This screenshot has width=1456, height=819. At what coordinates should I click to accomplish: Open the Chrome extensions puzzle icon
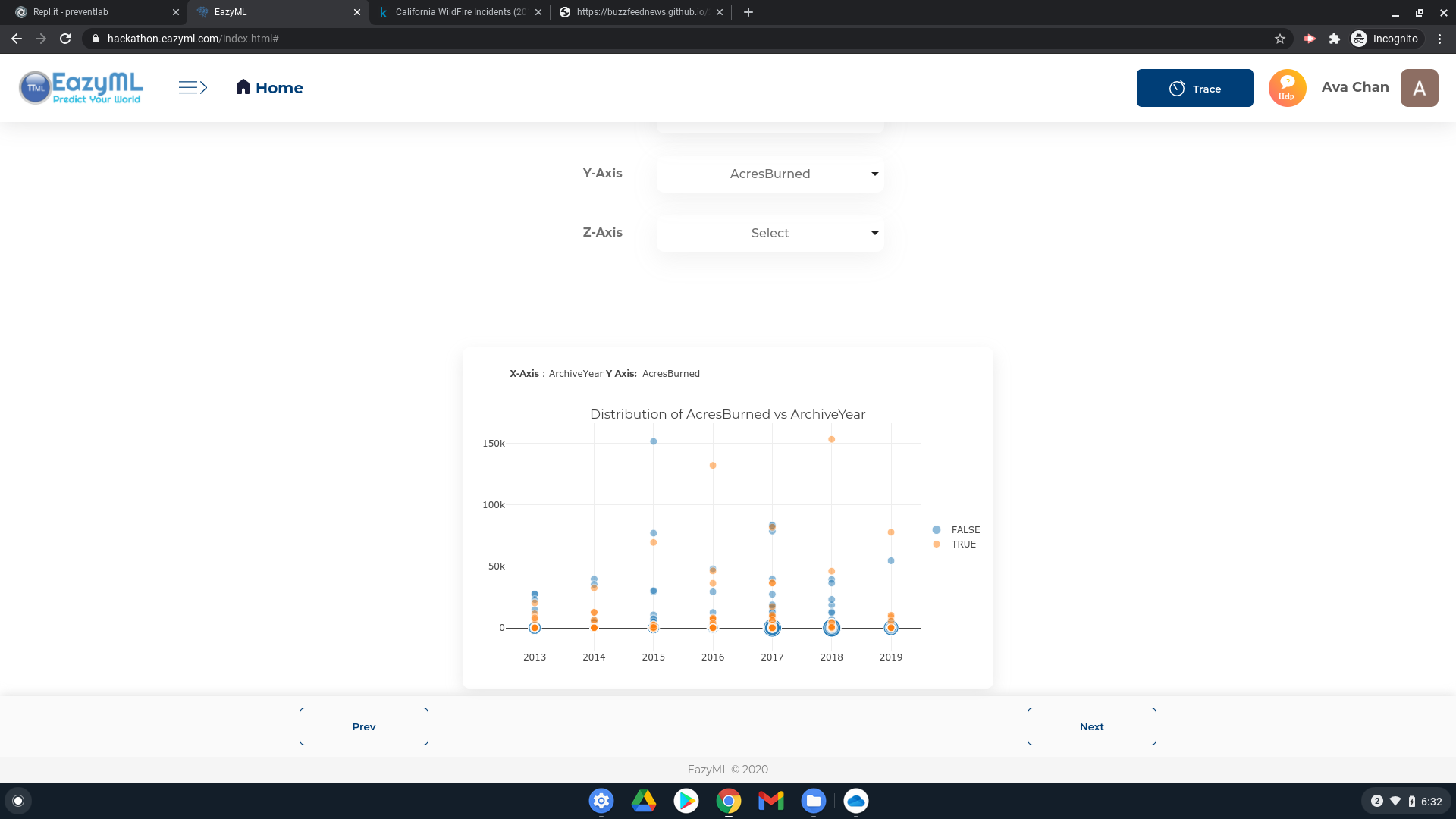[x=1335, y=39]
